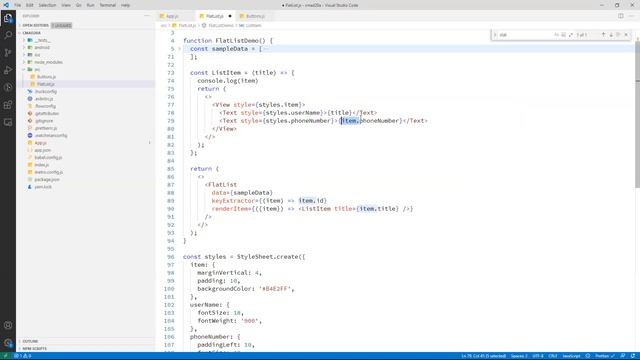This screenshot has height=360, width=640.
Task: Open Buttons.js in the src folder
Action: coord(46,77)
